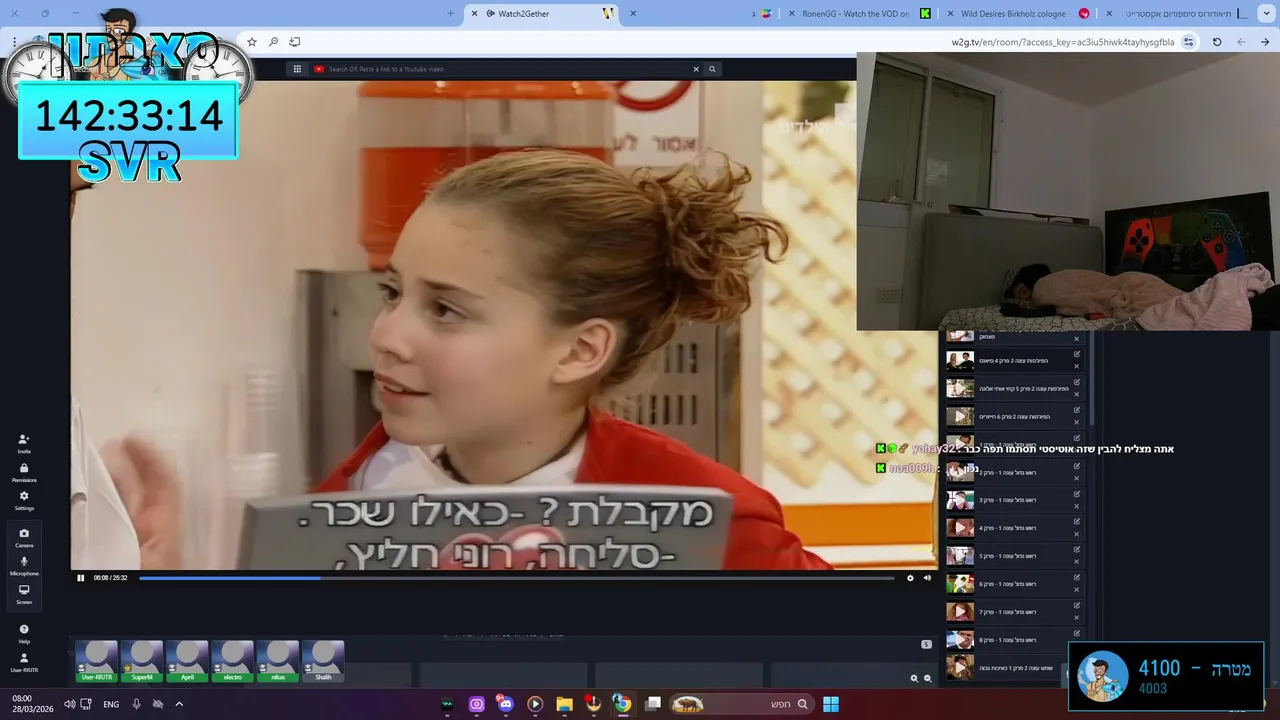Remove playlist item ending 'פרק 4 סיאנס'
This screenshot has width=1280, height=720.
(1077, 366)
